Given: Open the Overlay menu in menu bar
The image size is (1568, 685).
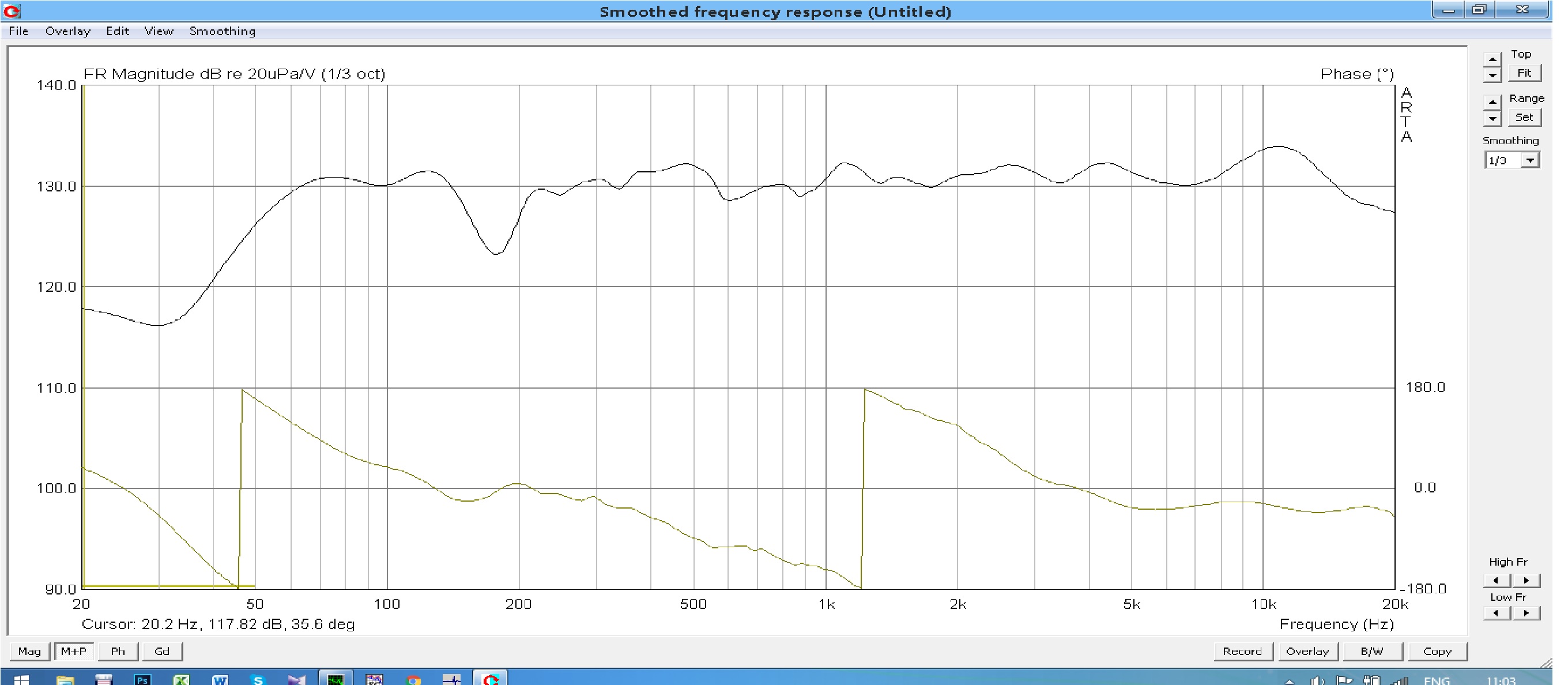Looking at the screenshot, I should tap(67, 31).
